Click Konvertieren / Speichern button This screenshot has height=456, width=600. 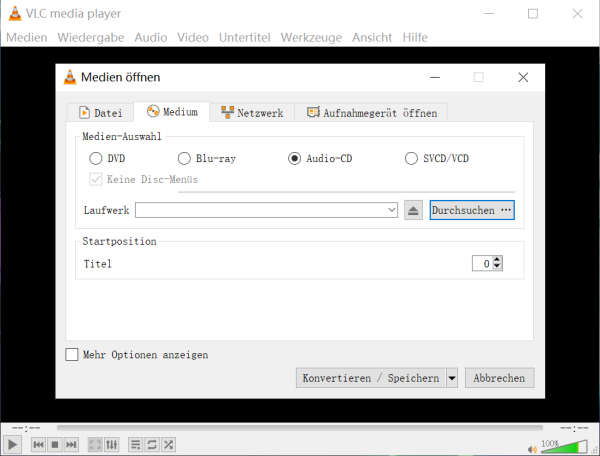[x=371, y=378]
